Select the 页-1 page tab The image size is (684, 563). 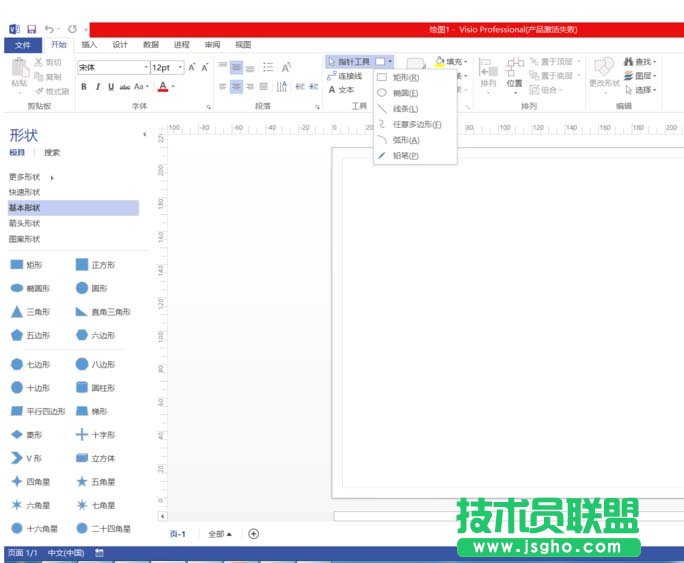click(x=178, y=534)
